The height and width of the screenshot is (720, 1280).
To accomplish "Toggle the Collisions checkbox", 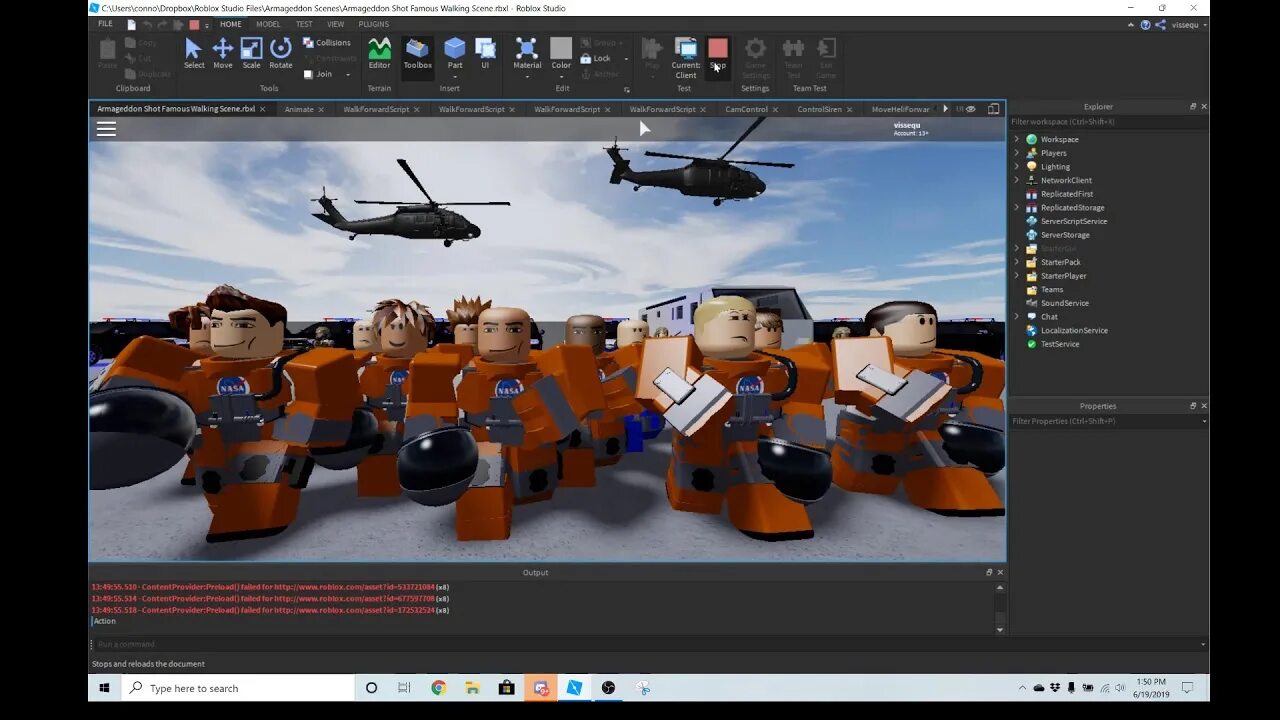I will [326, 43].
